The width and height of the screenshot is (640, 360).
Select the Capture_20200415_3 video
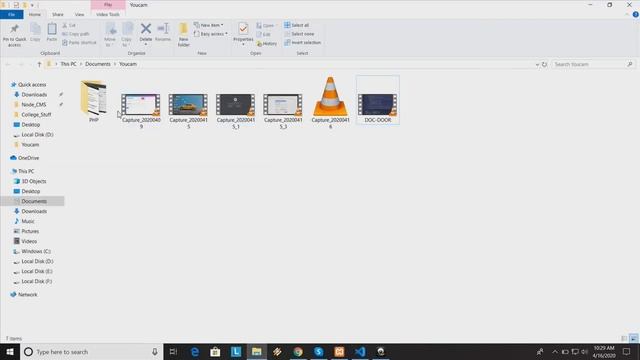tap(283, 110)
